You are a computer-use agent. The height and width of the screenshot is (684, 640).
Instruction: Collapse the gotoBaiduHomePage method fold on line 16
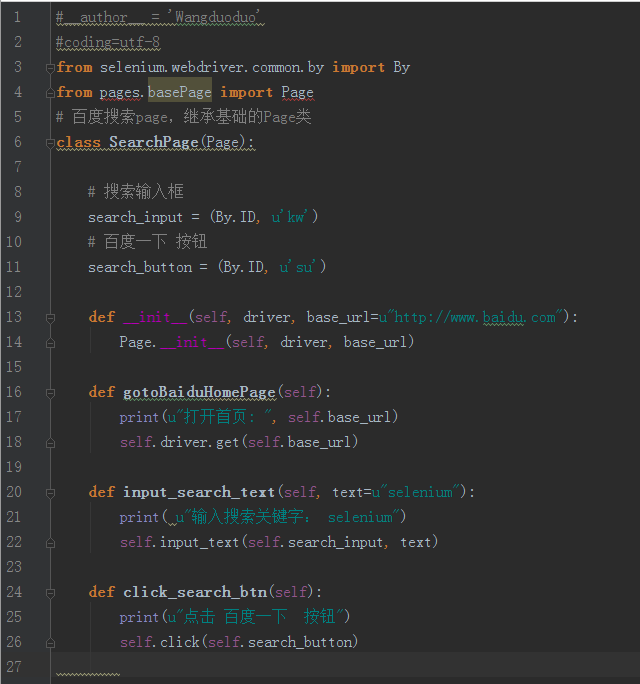point(50,393)
